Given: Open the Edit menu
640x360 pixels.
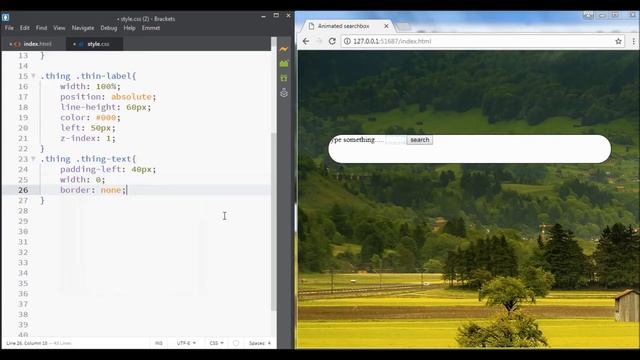Looking at the screenshot, I should (24, 28).
